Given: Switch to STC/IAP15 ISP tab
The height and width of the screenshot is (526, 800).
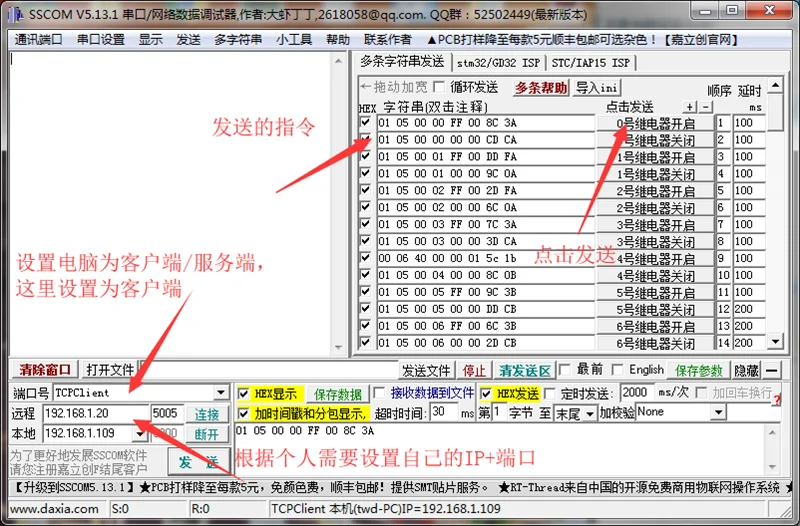Looking at the screenshot, I should [591, 63].
